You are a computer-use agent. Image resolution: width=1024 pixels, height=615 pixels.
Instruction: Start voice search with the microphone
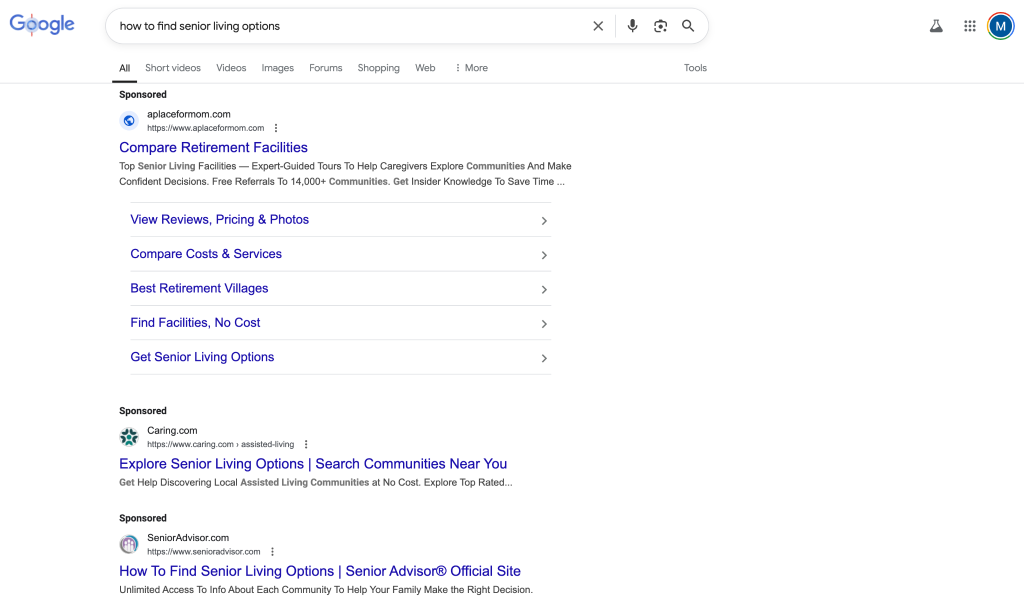pos(632,26)
